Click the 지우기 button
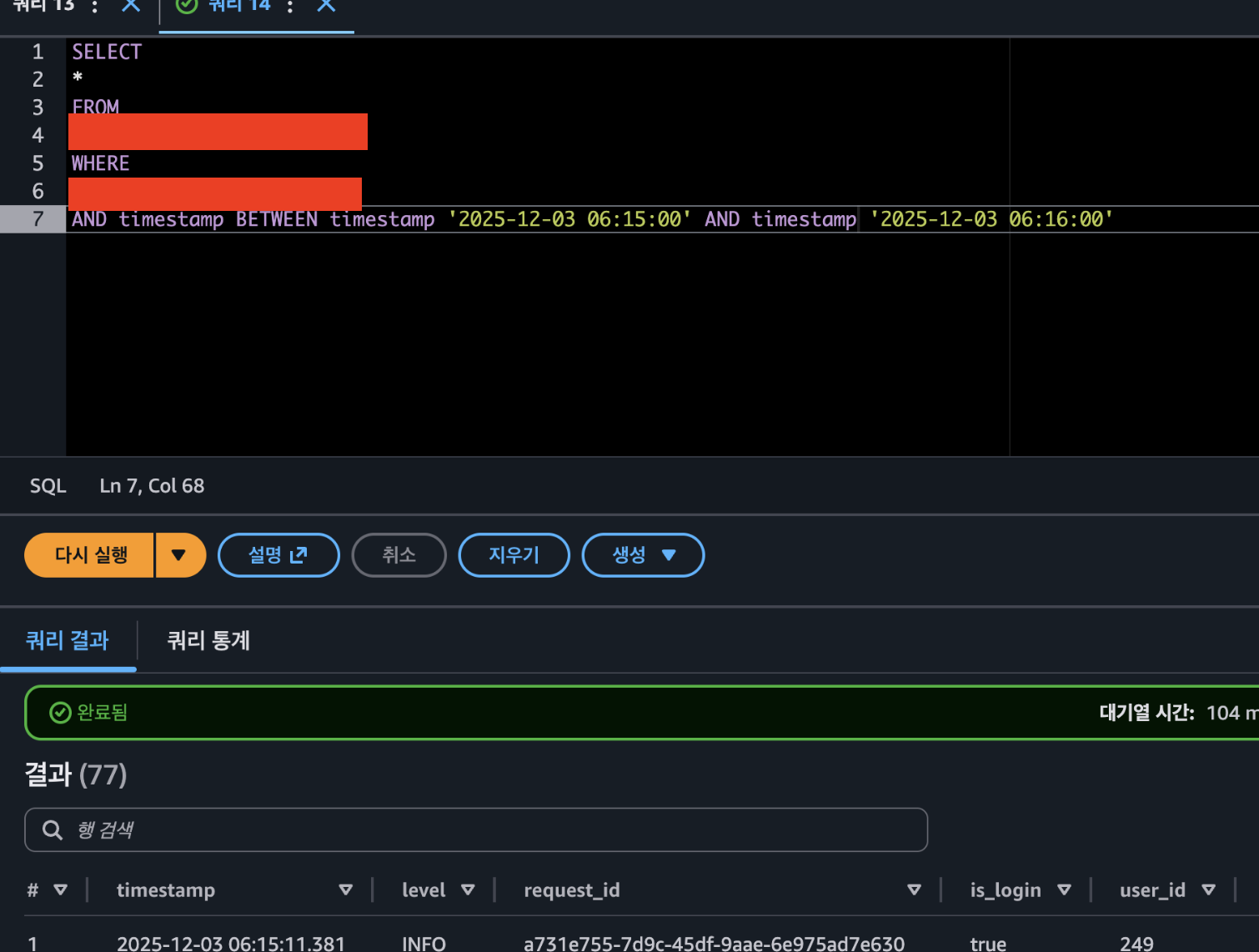This screenshot has width=1259, height=952. pos(514,555)
